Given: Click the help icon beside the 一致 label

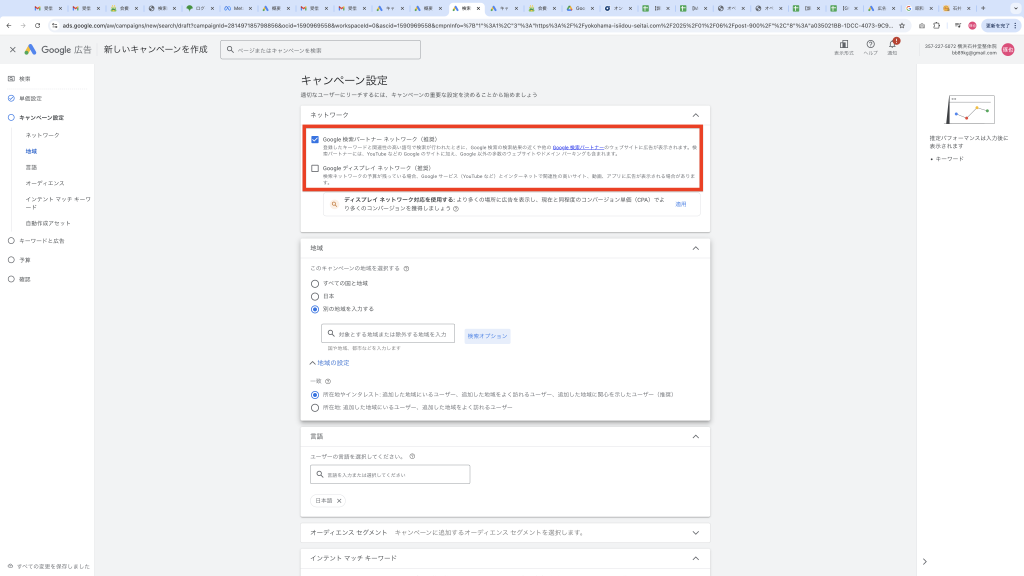Looking at the screenshot, I should 327,381.
